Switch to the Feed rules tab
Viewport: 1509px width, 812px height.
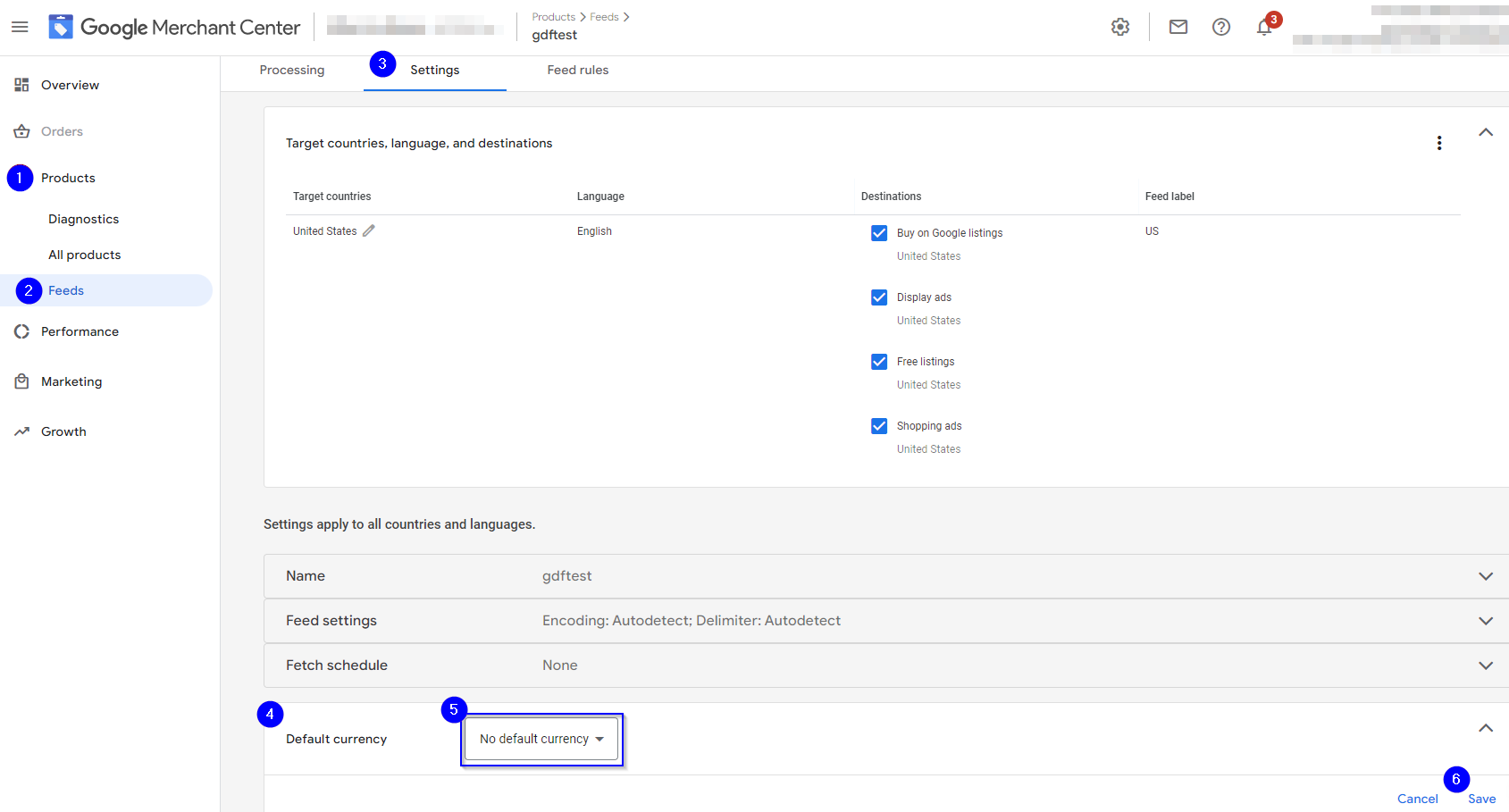578,70
